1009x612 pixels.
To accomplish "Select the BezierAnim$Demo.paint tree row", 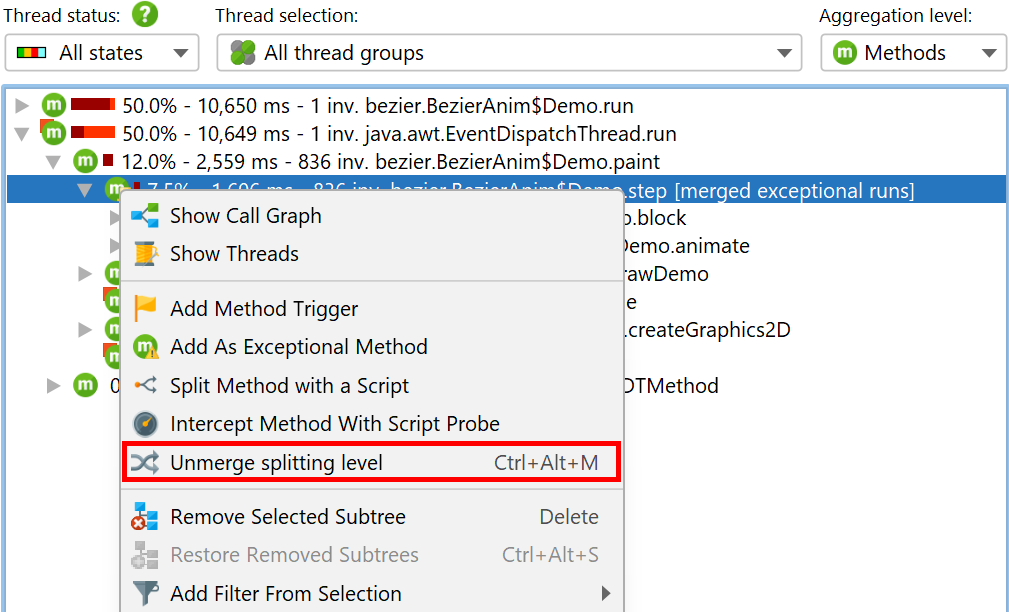I will pyautogui.click(x=506, y=162).
